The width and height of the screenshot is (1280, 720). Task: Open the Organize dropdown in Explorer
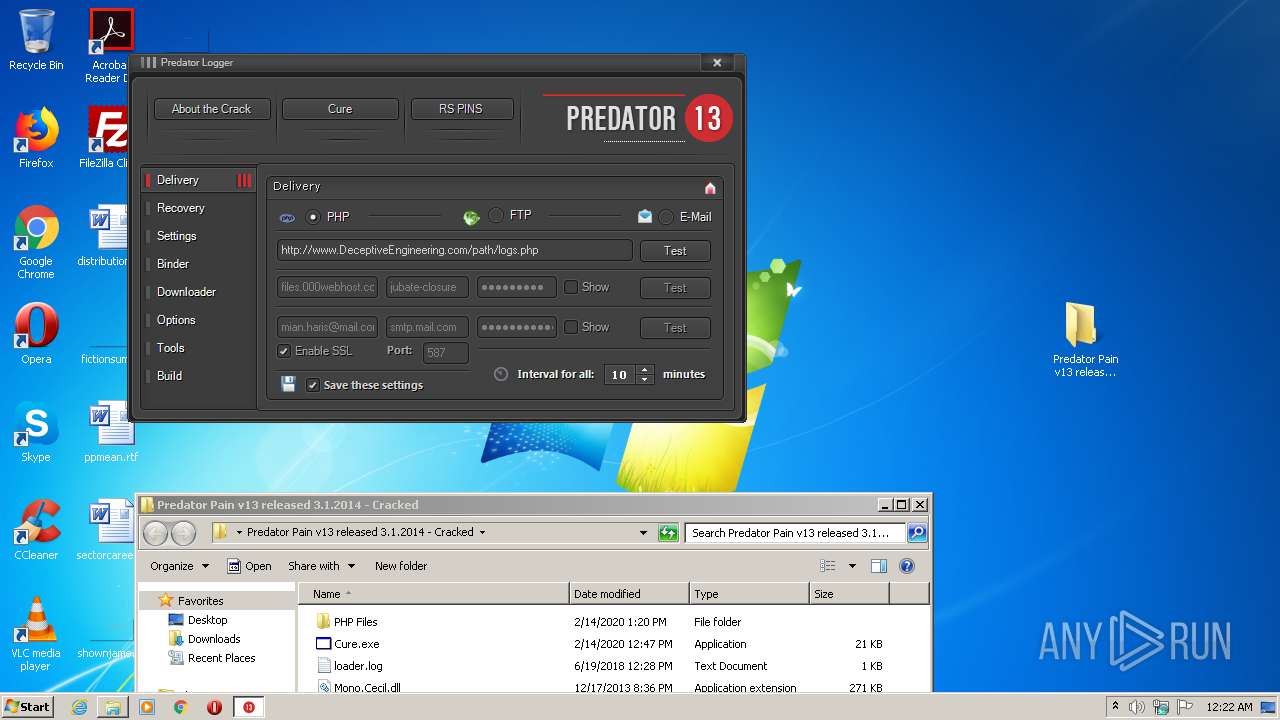click(x=180, y=566)
